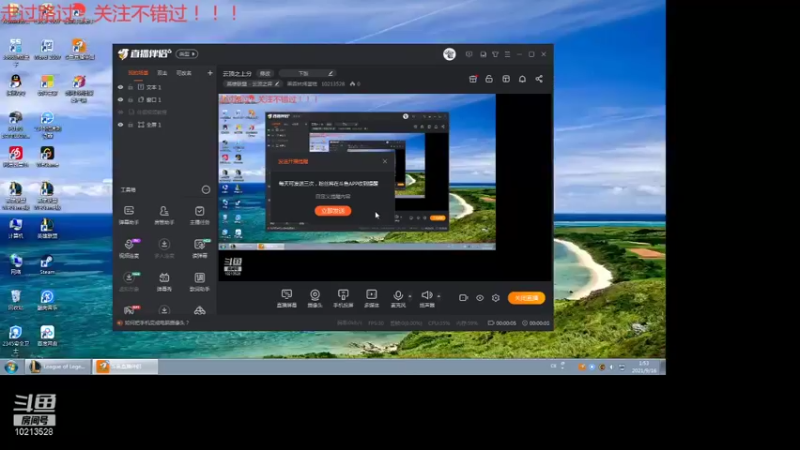
Task: Open the user avatar profile
Action: point(449,54)
